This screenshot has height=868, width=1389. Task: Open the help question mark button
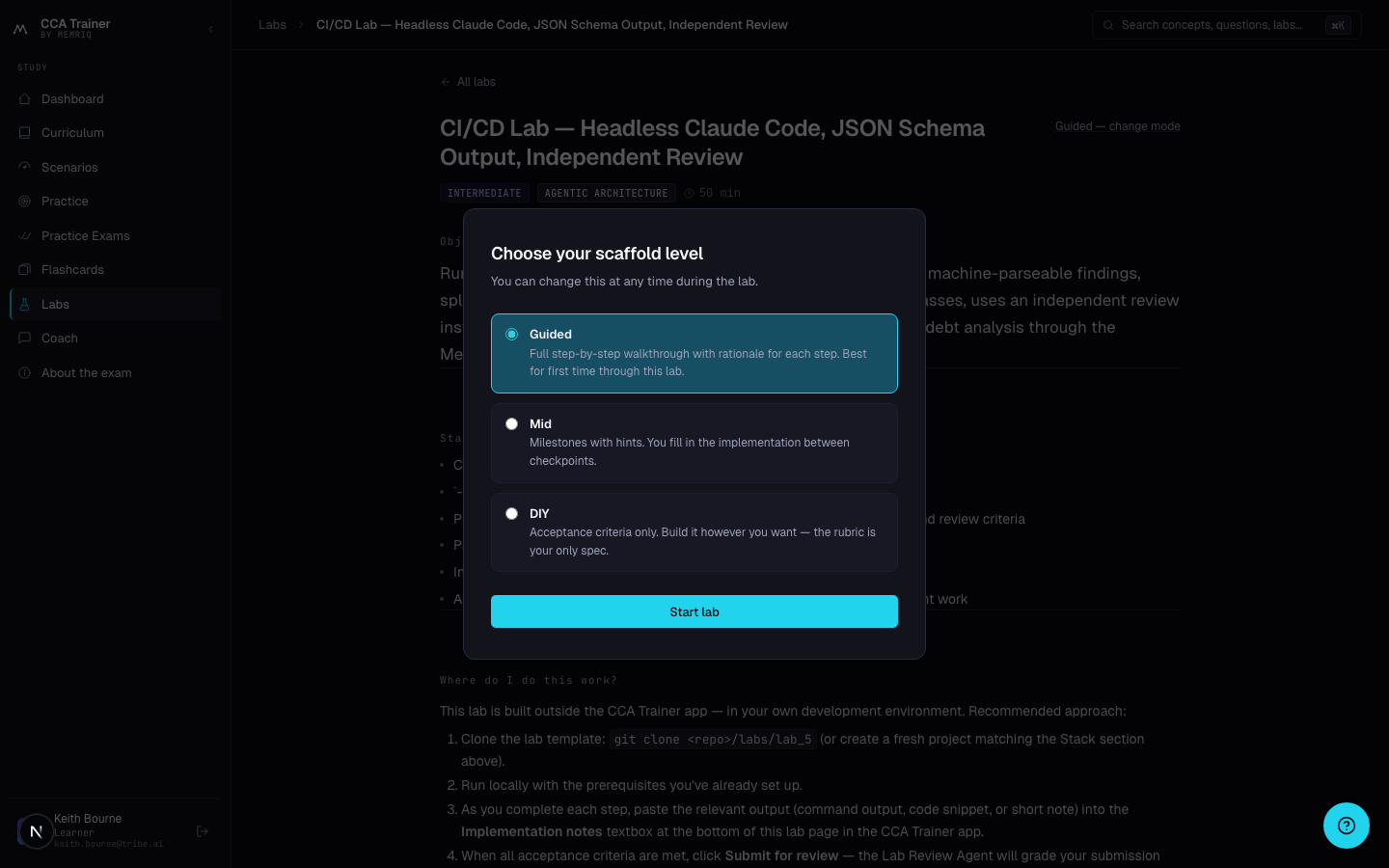pyautogui.click(x=1347, y=826)
